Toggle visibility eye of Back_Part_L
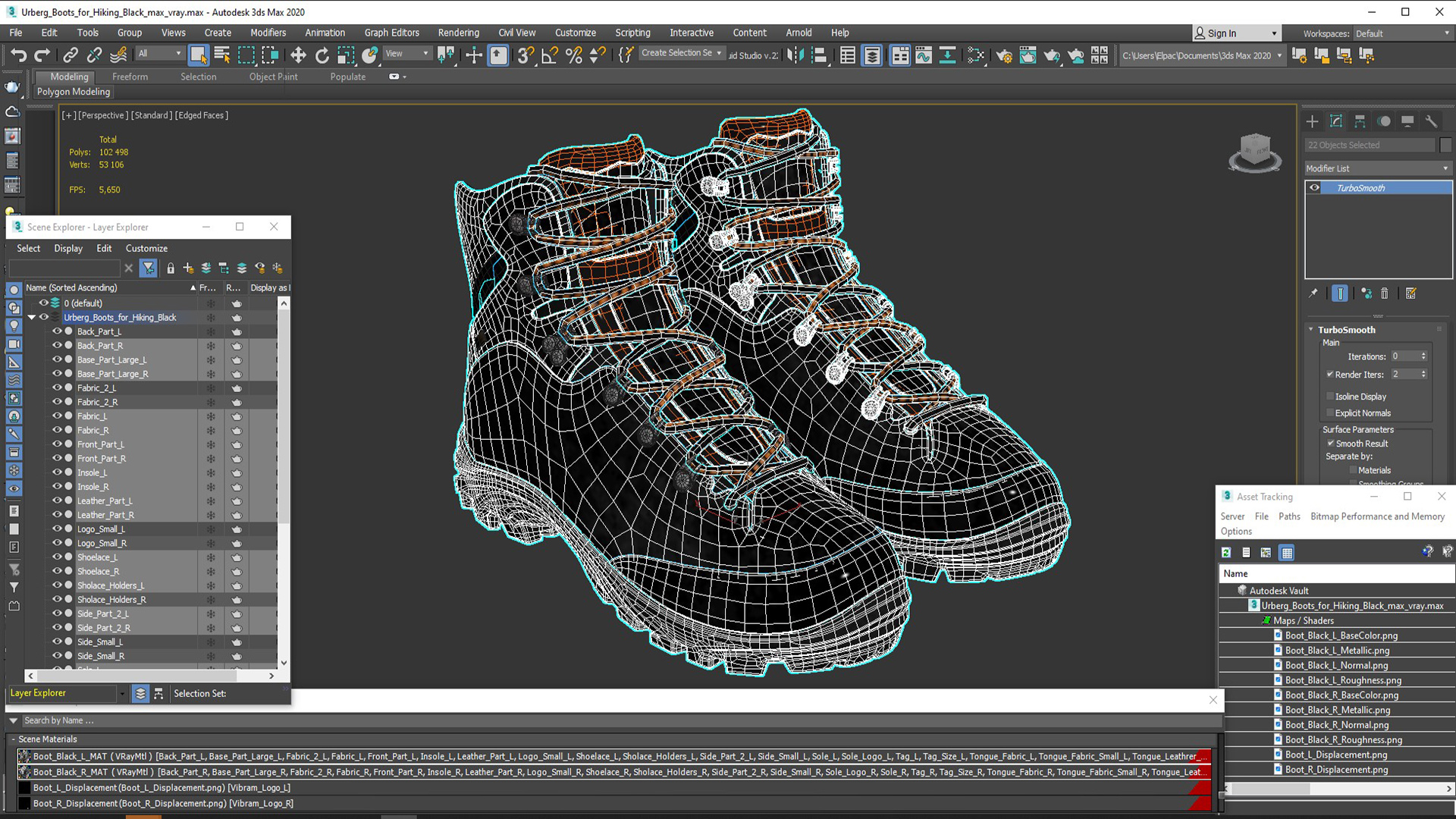Viewport: 1456px width, 819px height. (x=57, y=331)
